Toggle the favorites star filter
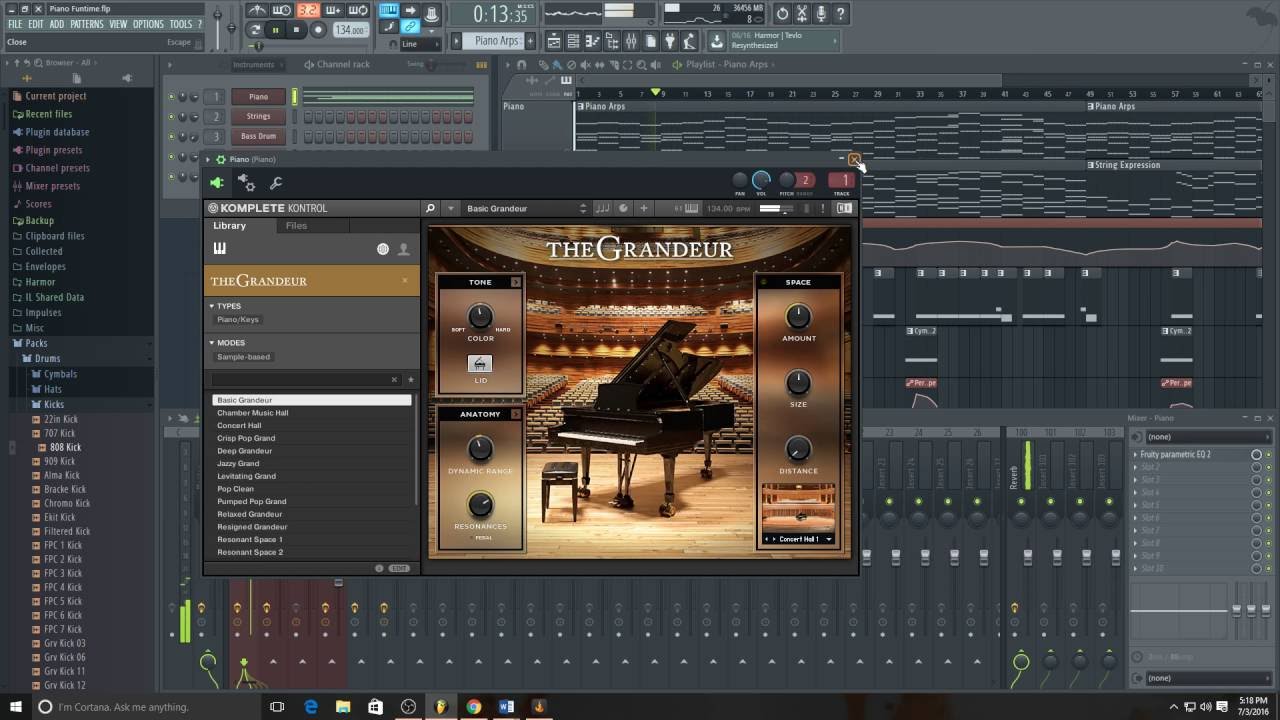This screenshot has height=720, width=1280. pyautogui.click(x=410, y=380)
